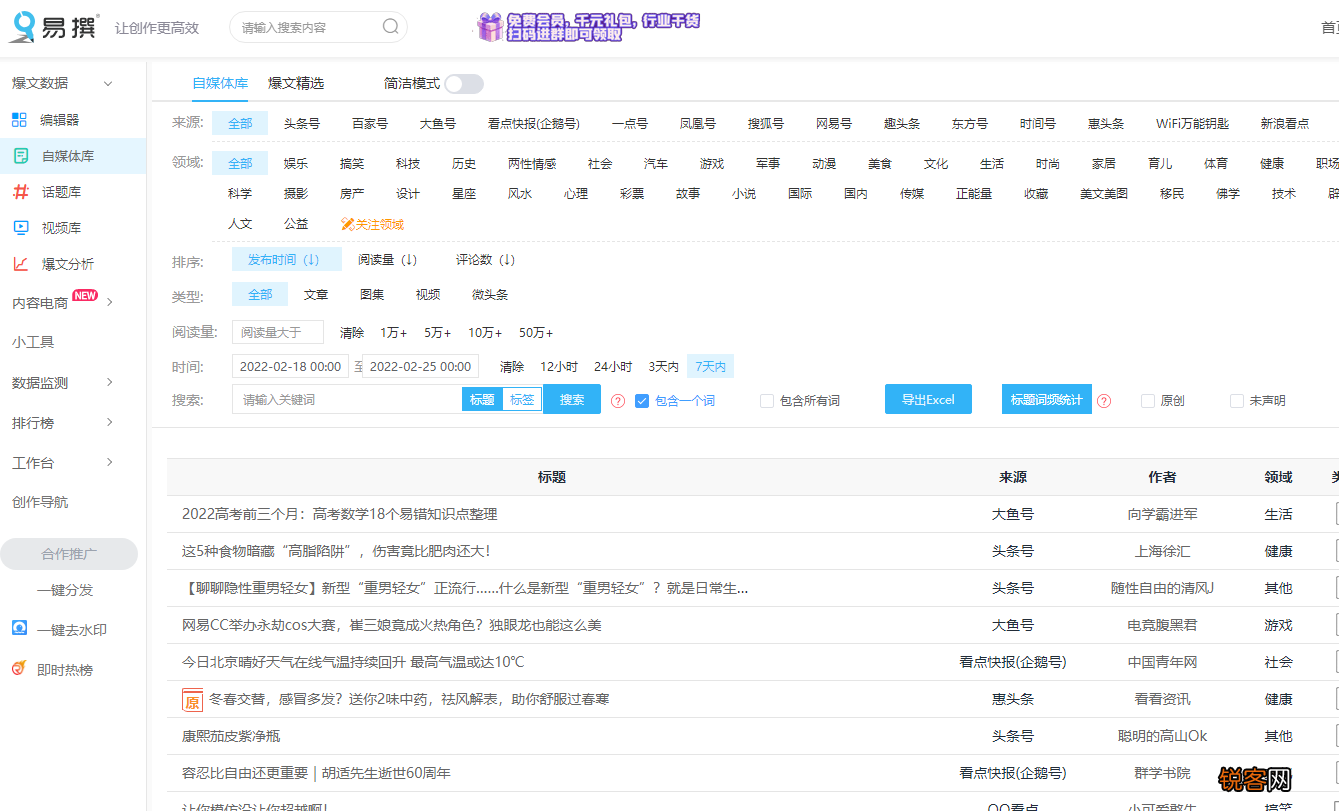Click the 请输入关键词 search field

pos(347,400)
